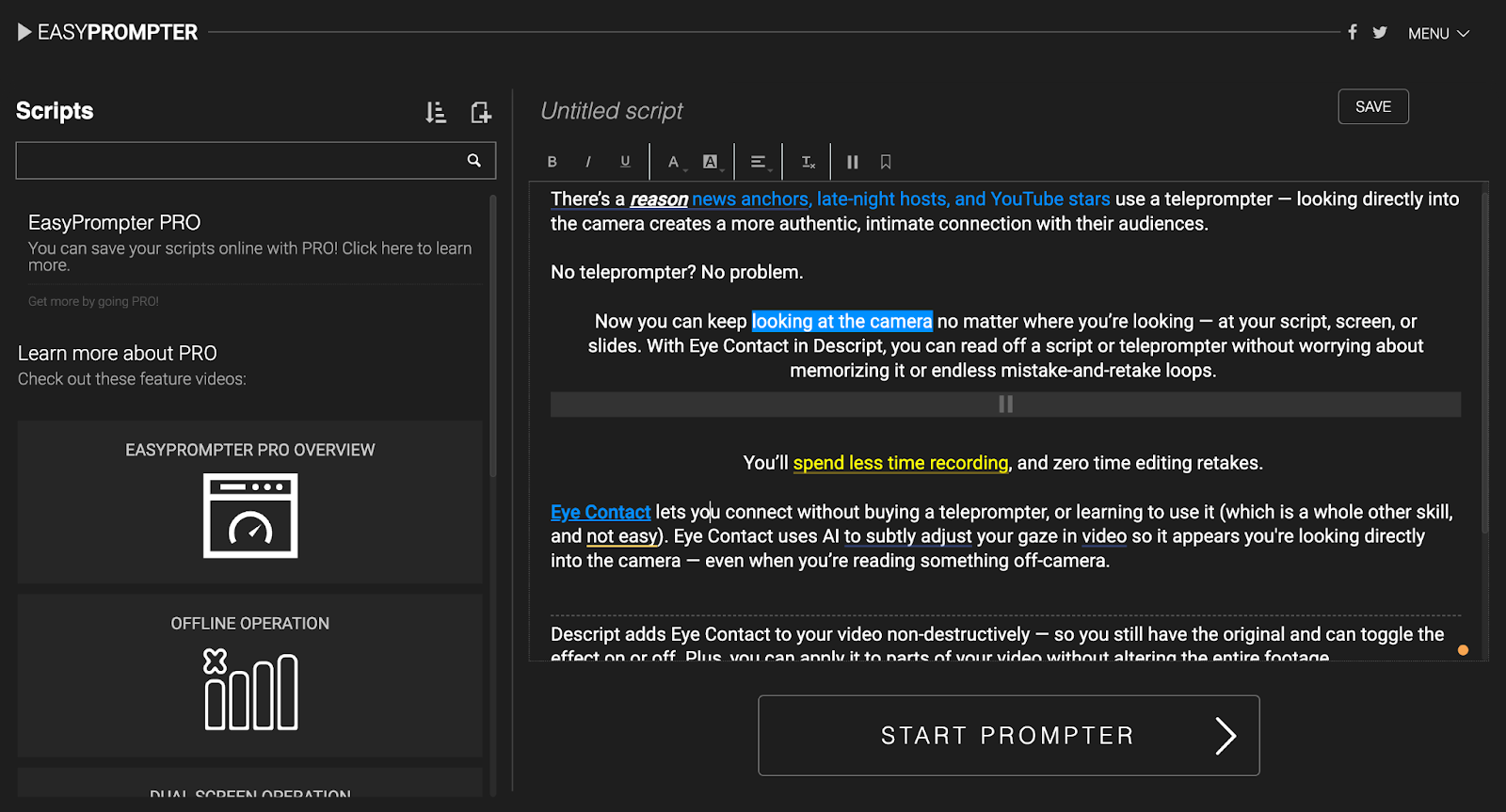1506x812 pixels.
Task: Click the PRO Overview gauge icon
Action: 250,516
